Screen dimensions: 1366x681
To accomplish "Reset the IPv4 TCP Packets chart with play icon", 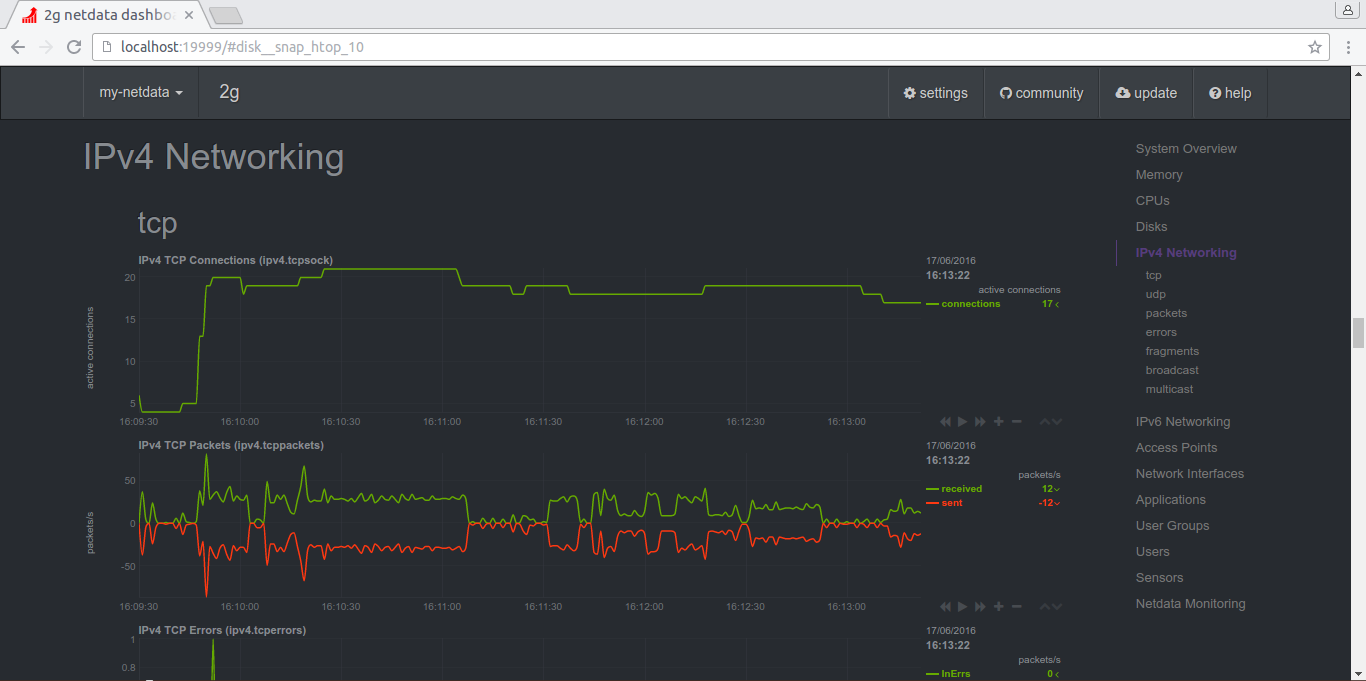I will pyautogui.click(x=963, y=607).
